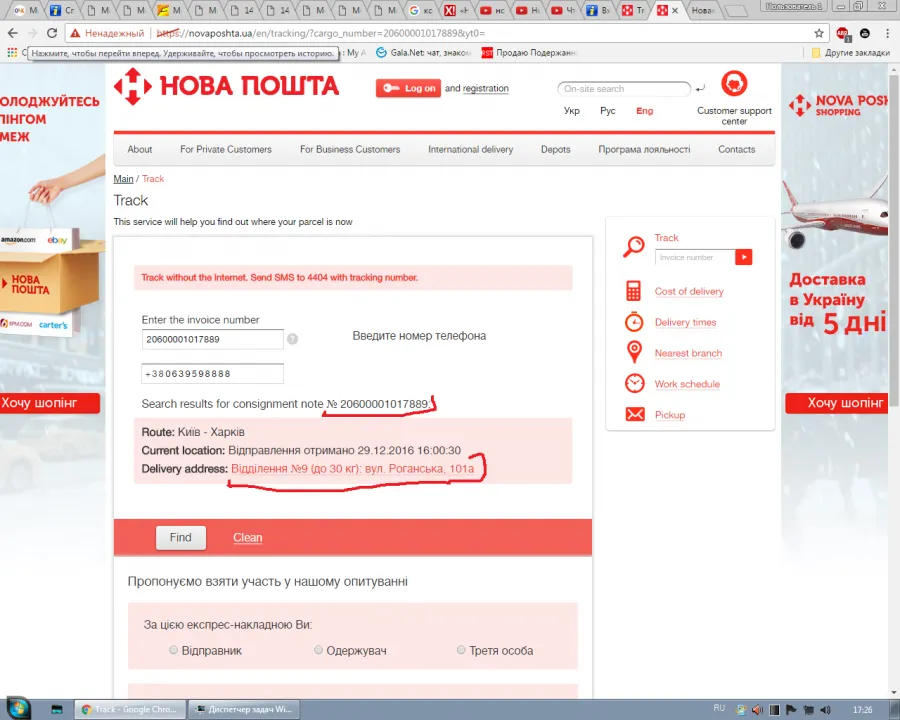Click the on-site search enter arrow

[700, 88]
